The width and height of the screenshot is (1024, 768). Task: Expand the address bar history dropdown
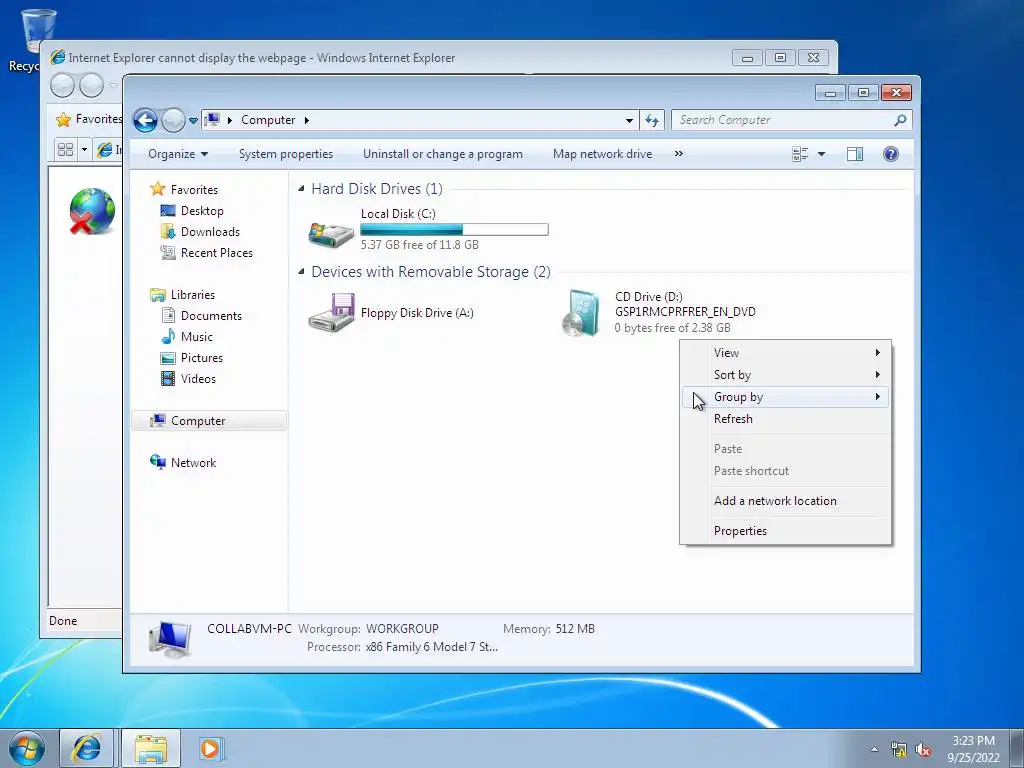click(629, 120)
